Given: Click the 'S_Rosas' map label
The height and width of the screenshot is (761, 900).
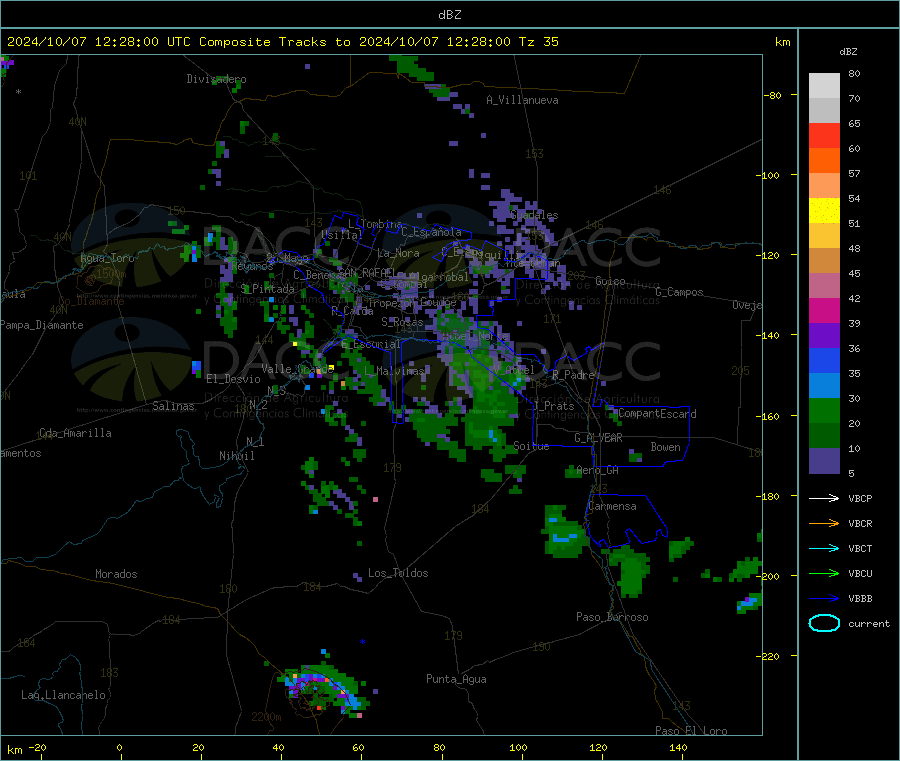Looking at the screenshot, I should tap(402, 322).
